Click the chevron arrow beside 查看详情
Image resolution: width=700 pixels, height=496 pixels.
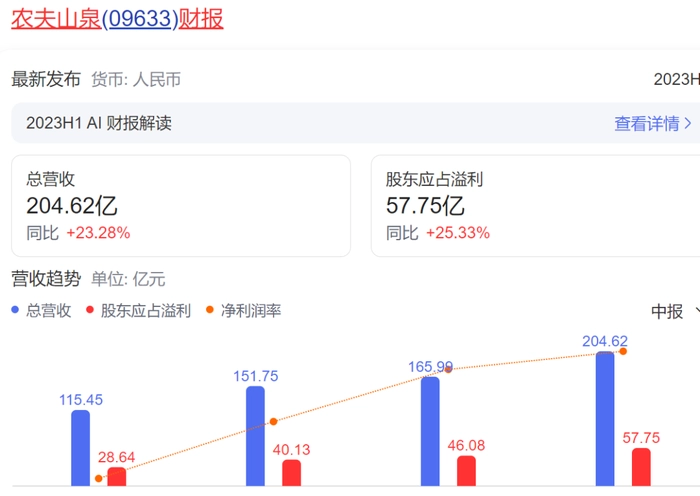coord(688,124)
